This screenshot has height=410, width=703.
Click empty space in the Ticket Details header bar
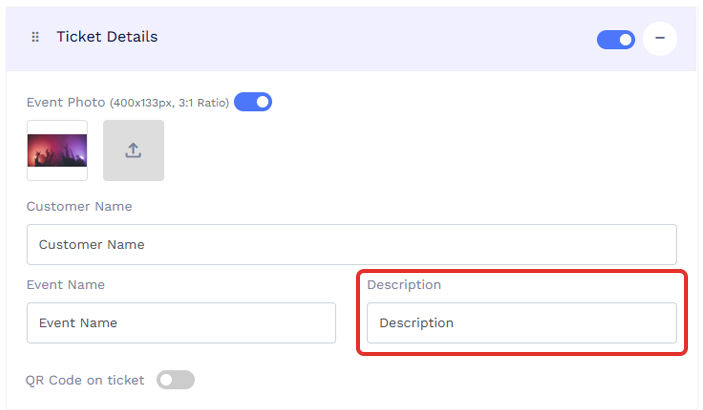coord(377,39)
